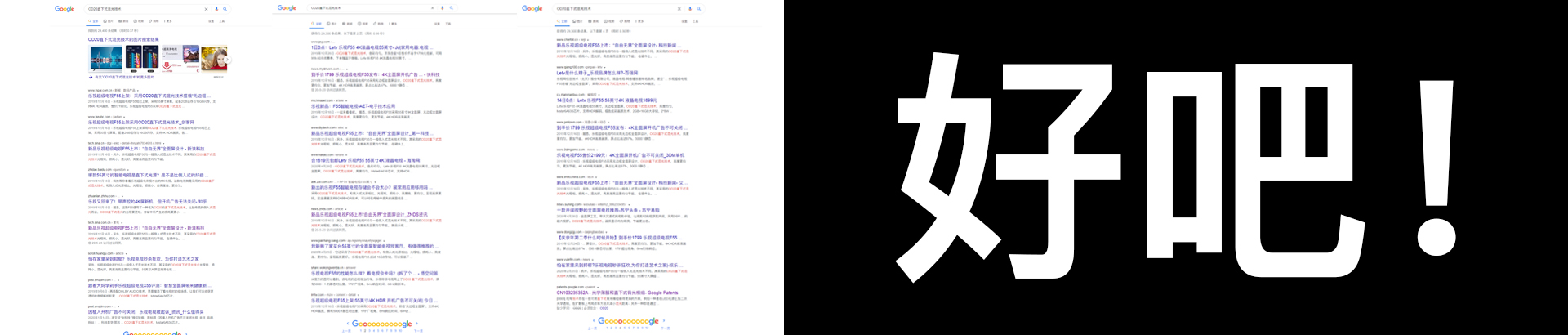Open the 快科技 result '到手价1799 乐视超级电视F55发布'
This screenshot has width=1568, height=335.
[x=375, y=74]
